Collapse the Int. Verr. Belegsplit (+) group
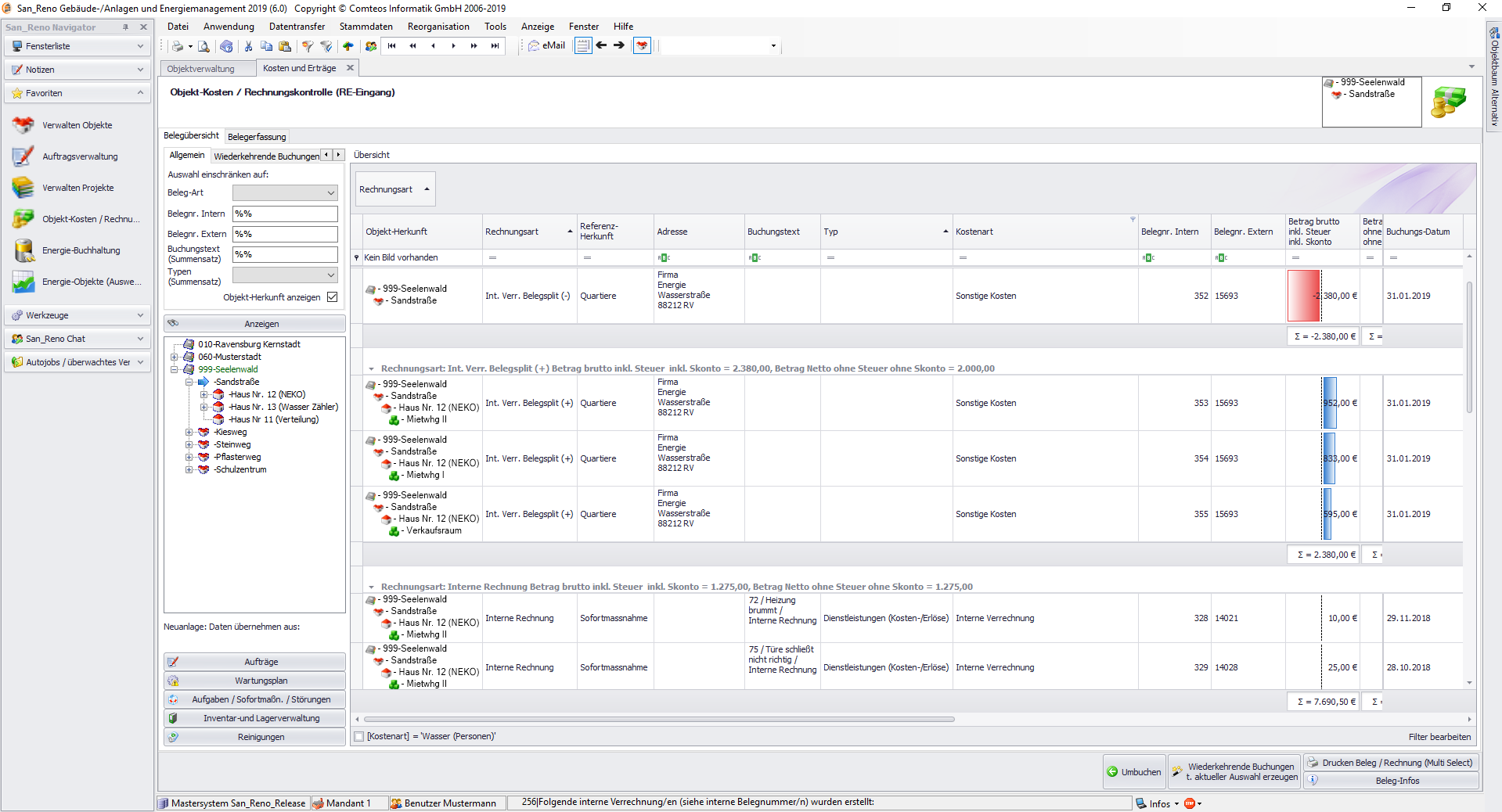The width and height of the screenshot is (1502, 812). (372, 368)
